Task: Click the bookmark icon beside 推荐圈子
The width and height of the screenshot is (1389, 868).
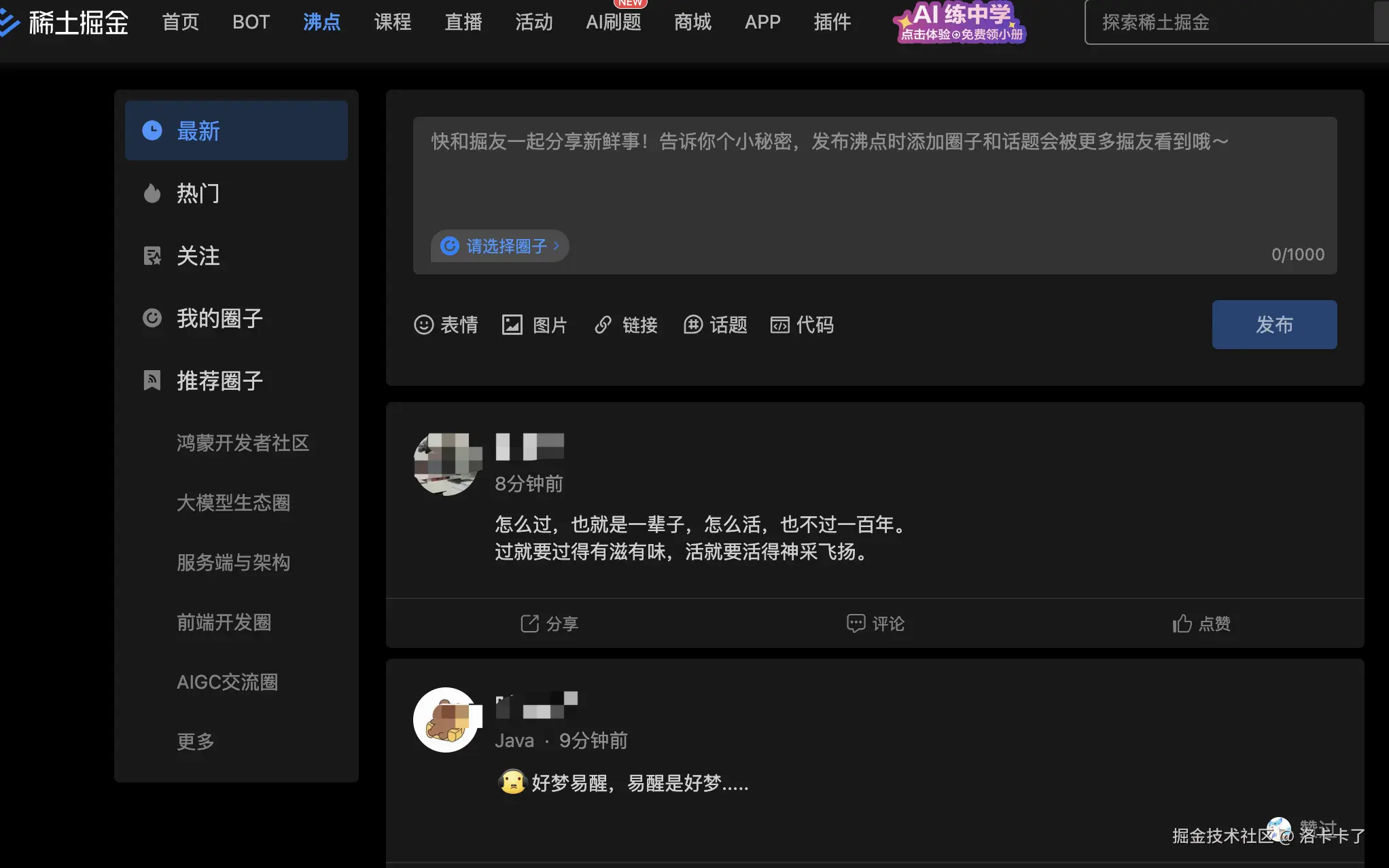Action: click(152, 380)
